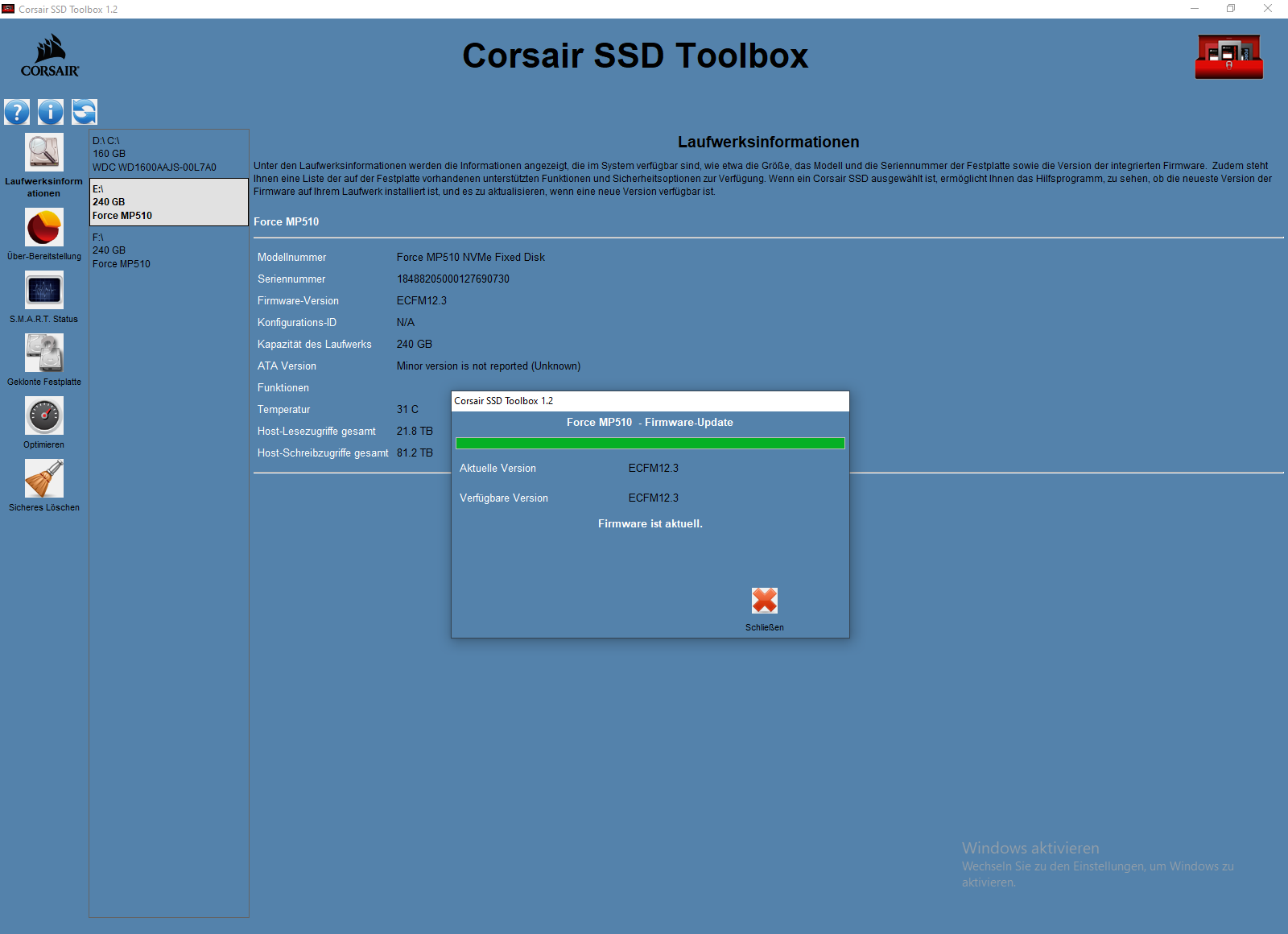Click the ATA Version label
This screenshot has width=1288, height=934.
[287, 366]
